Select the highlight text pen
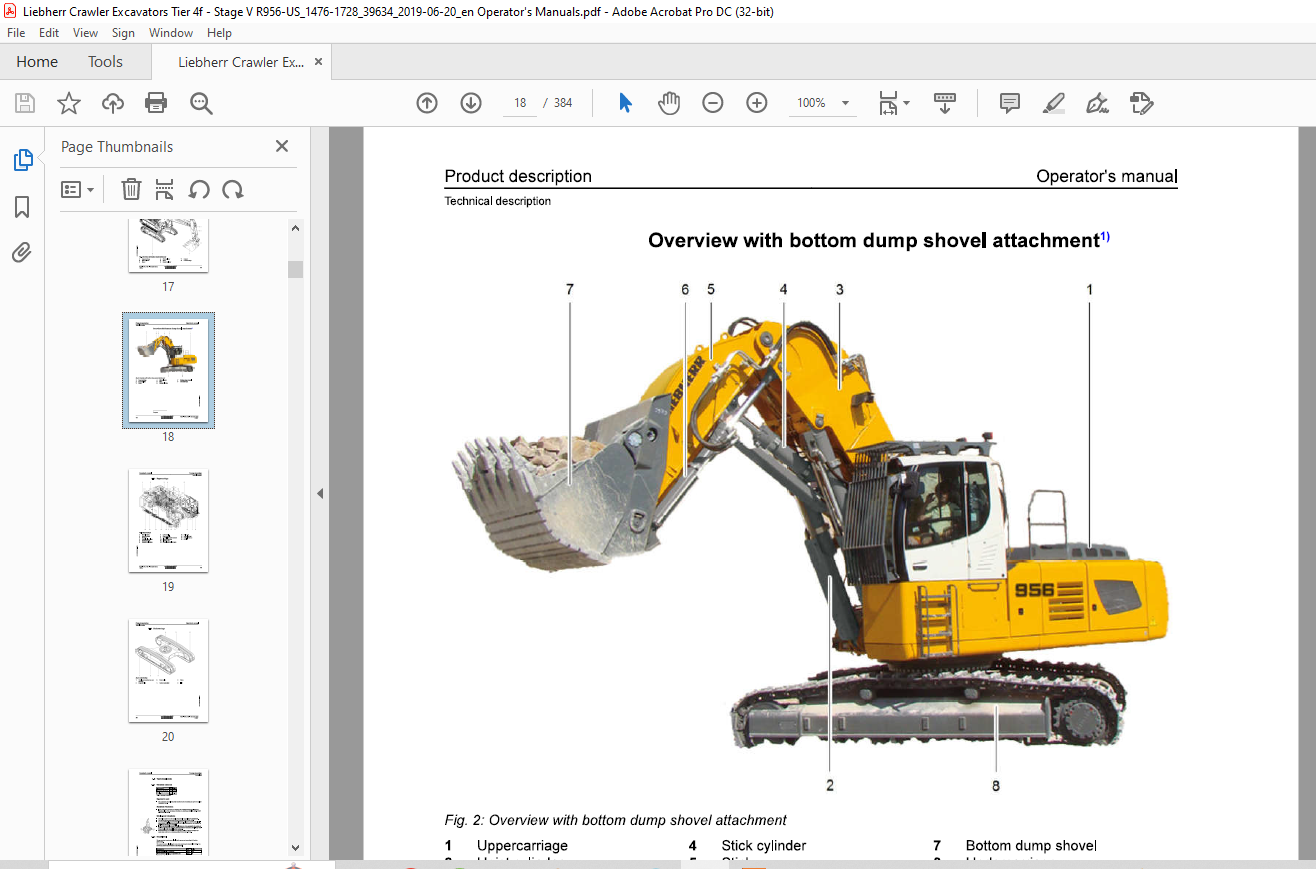The height and width of the screenshot is (869, 1316). [x=1054, y=103]
